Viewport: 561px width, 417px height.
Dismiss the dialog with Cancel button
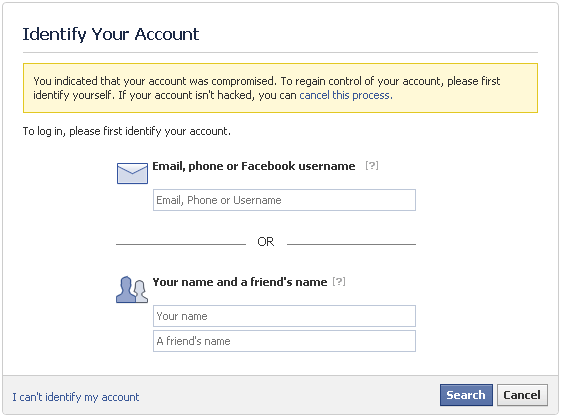pyautogui.click(x=522, y=395)
